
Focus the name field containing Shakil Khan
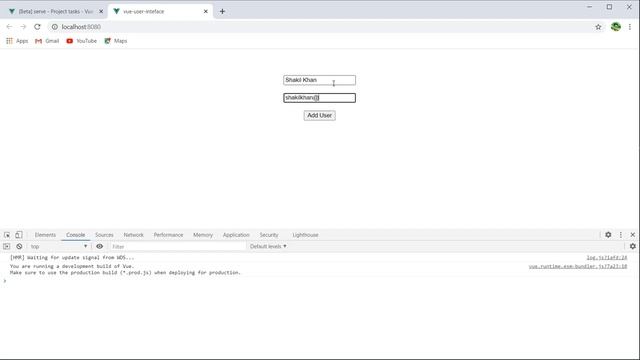tap(320, 80)
